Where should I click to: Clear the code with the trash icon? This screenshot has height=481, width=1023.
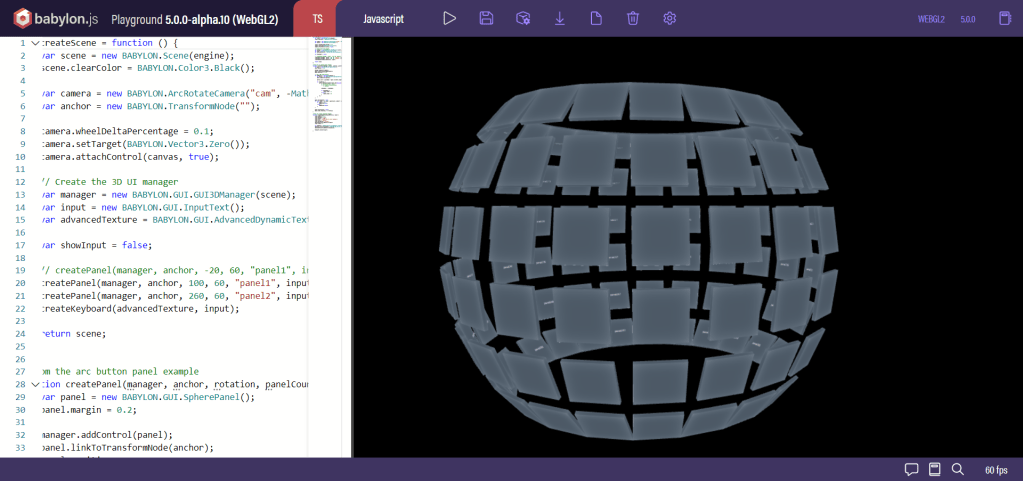[633, 19]
